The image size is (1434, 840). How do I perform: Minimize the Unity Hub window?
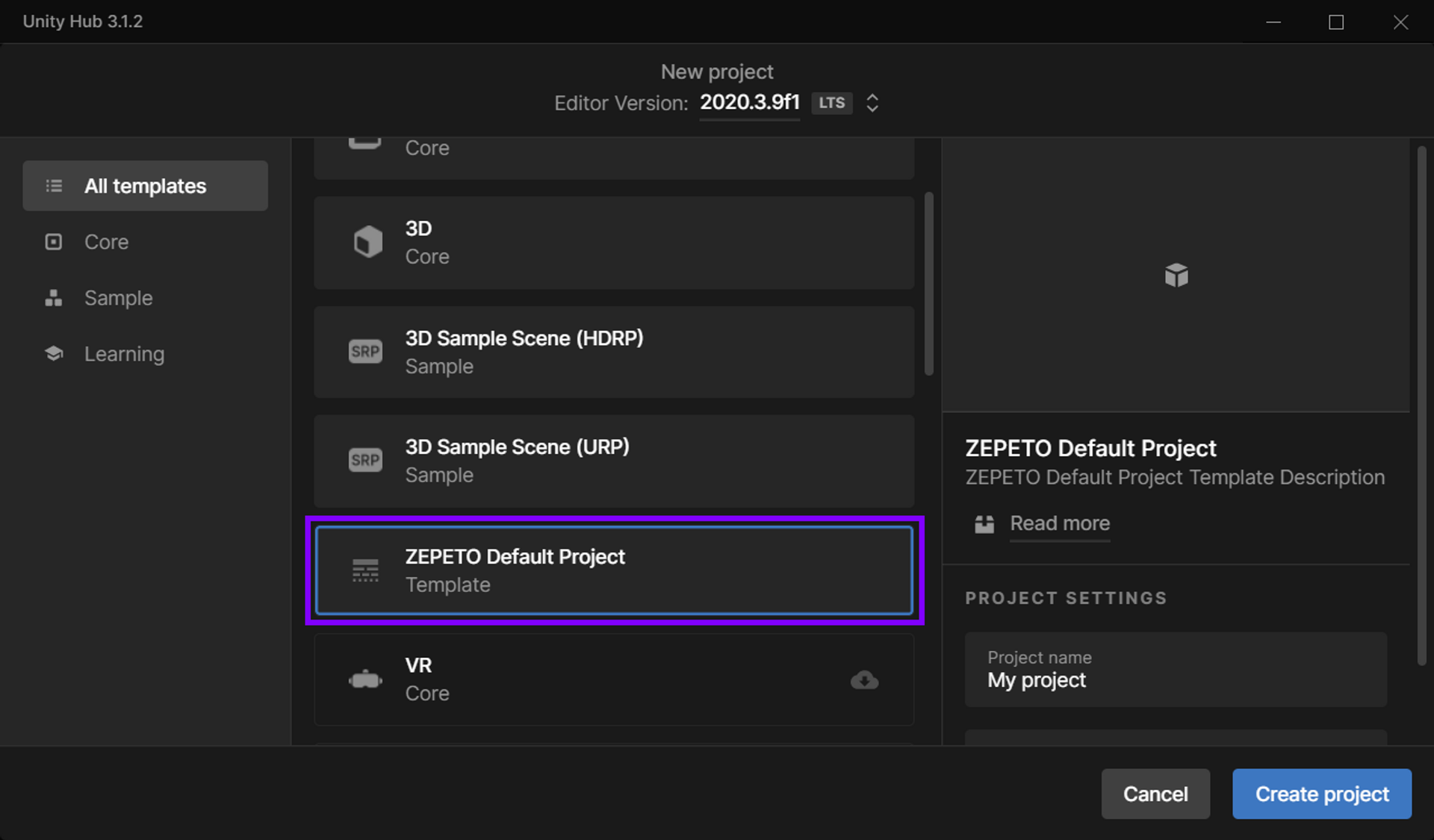click(x=1273, y=22)
